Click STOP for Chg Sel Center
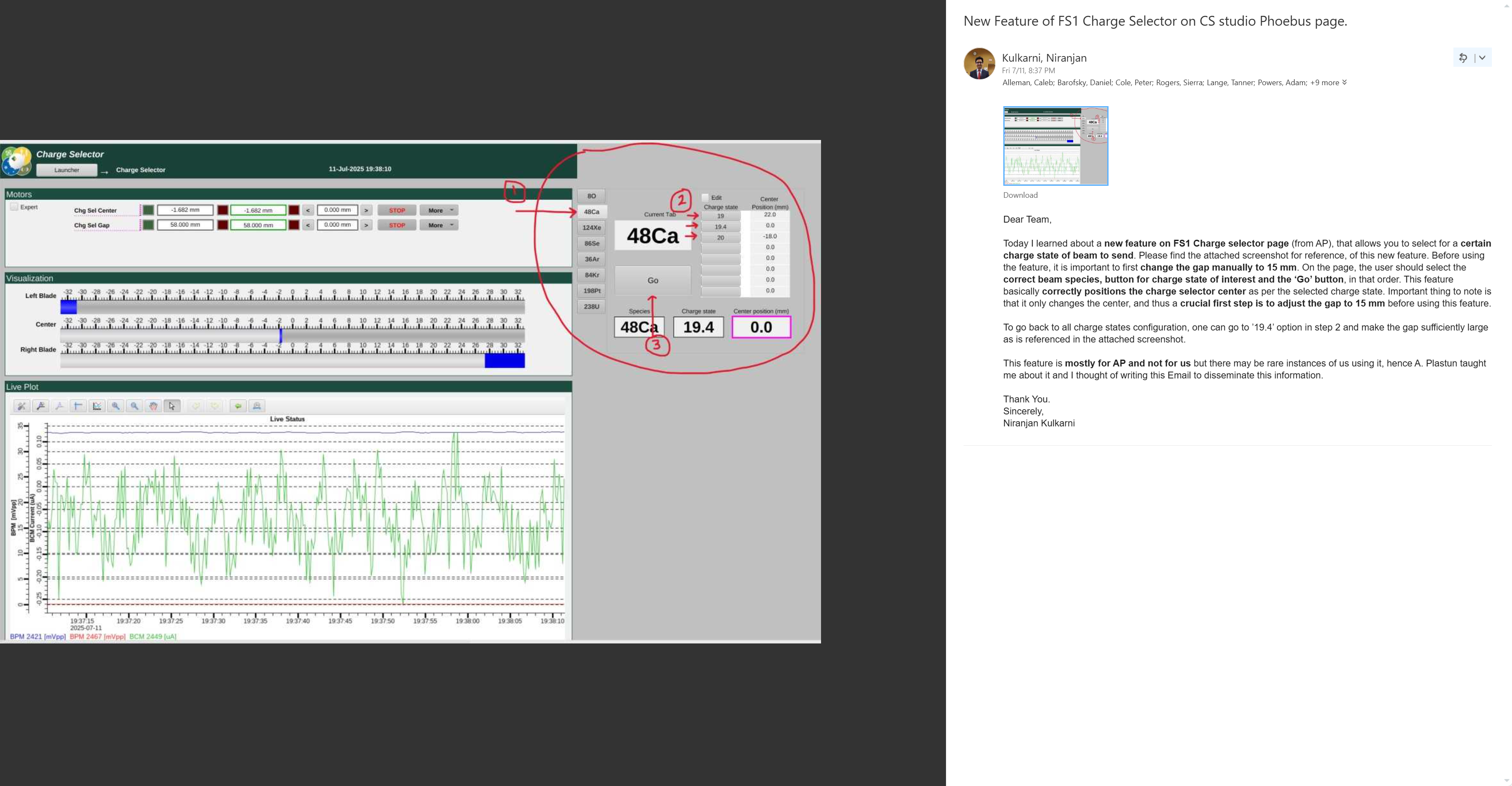 click(x=397, y=210)
